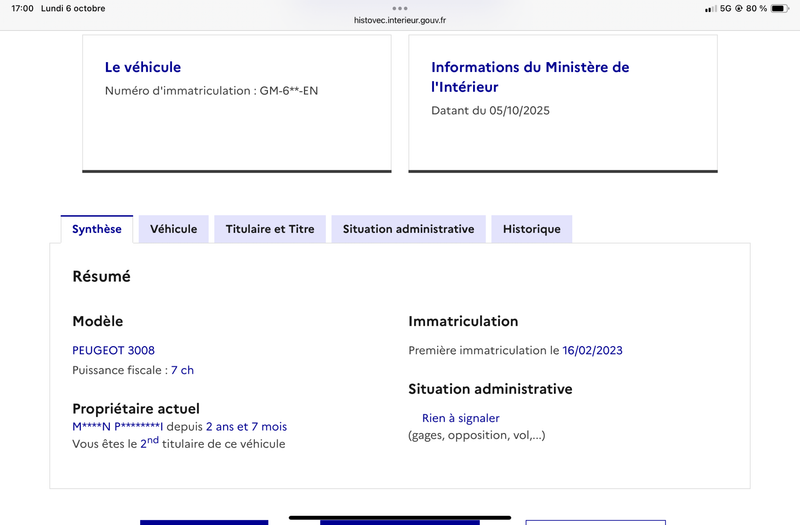Click the partially visible outlined button bottom right

pos(595,522)
